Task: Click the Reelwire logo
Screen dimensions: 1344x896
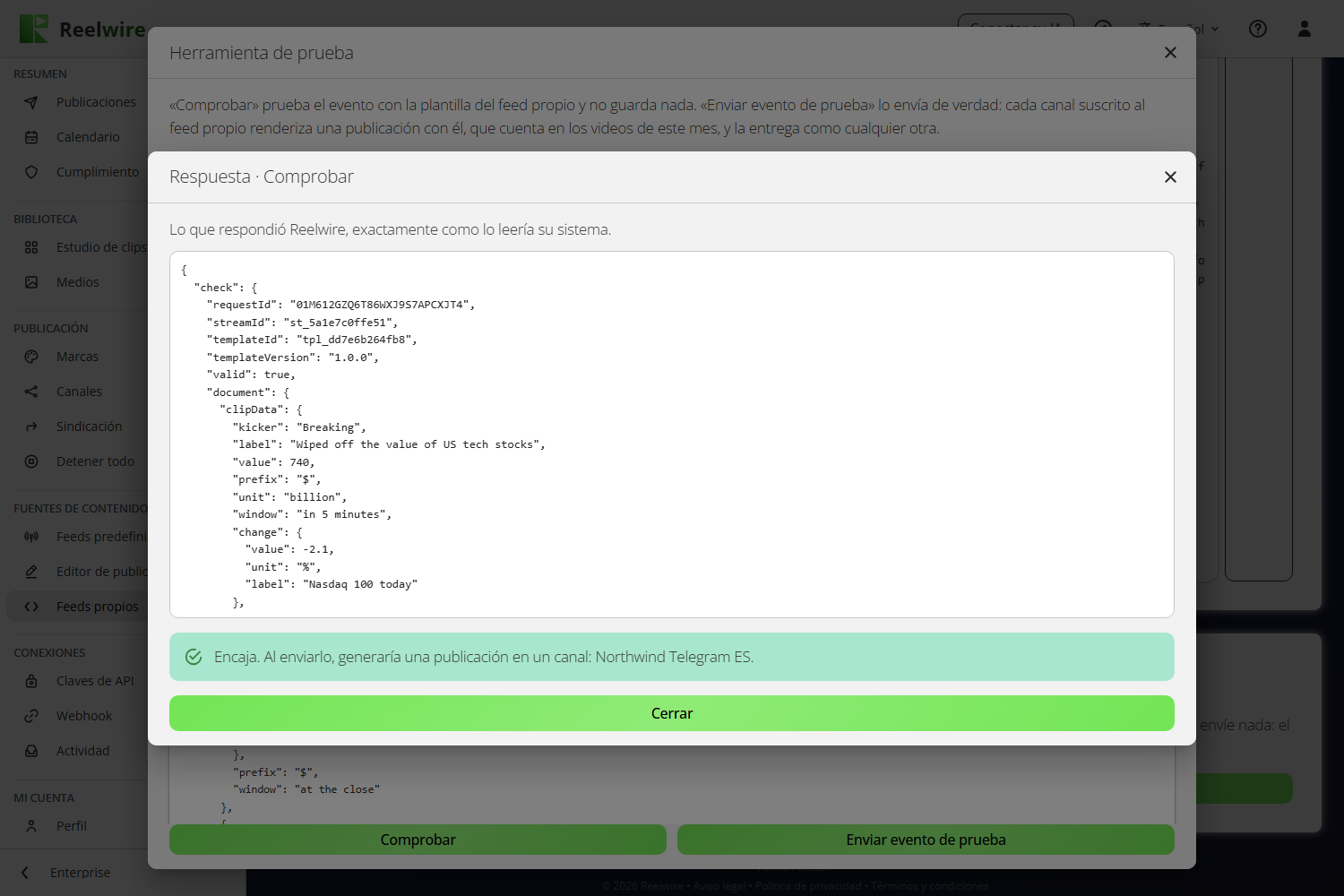Action: point(82,29)
